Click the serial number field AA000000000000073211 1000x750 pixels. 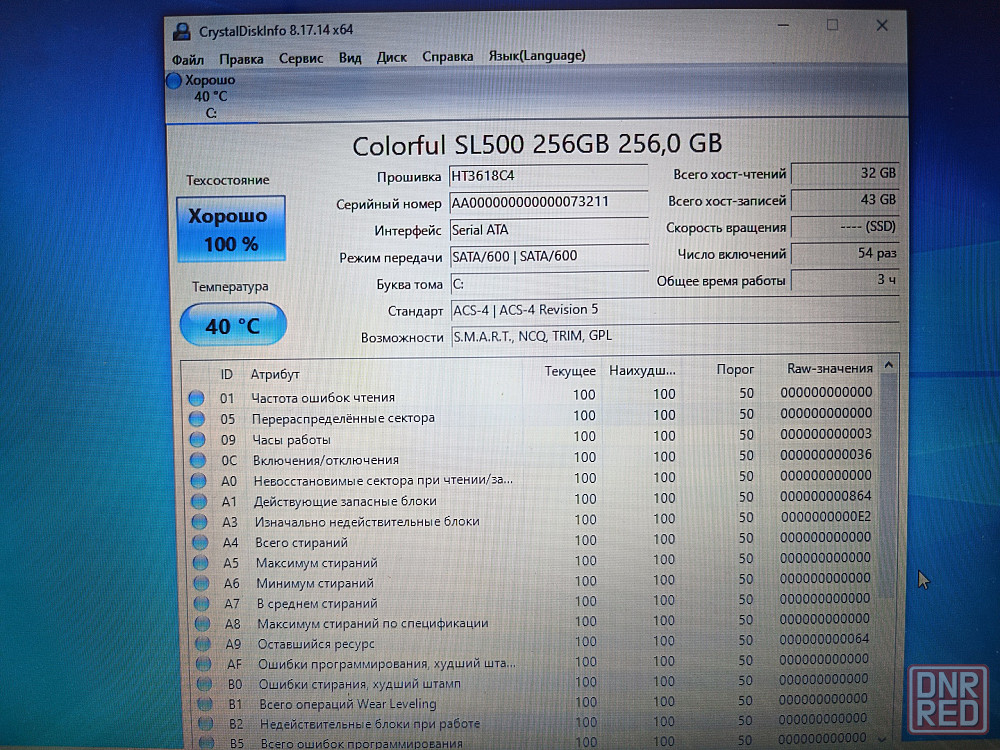pyautogui.click(x=548, y=202)
